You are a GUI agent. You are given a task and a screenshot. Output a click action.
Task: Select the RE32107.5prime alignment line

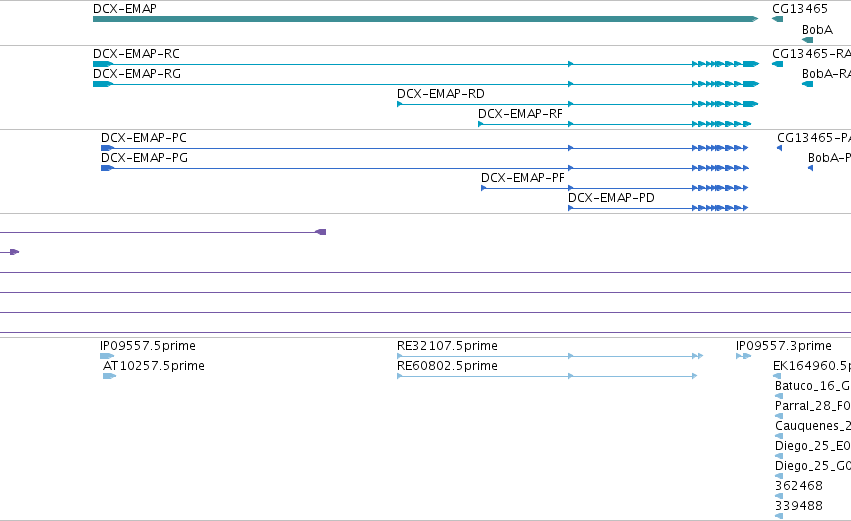[550, 356]
